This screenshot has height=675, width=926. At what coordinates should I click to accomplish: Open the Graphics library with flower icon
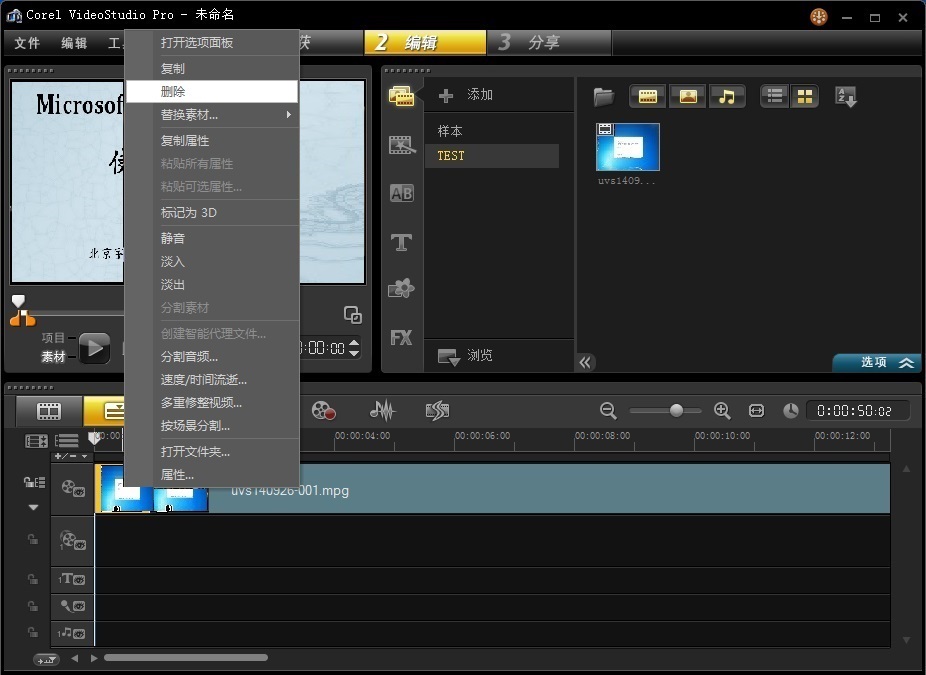402,290
